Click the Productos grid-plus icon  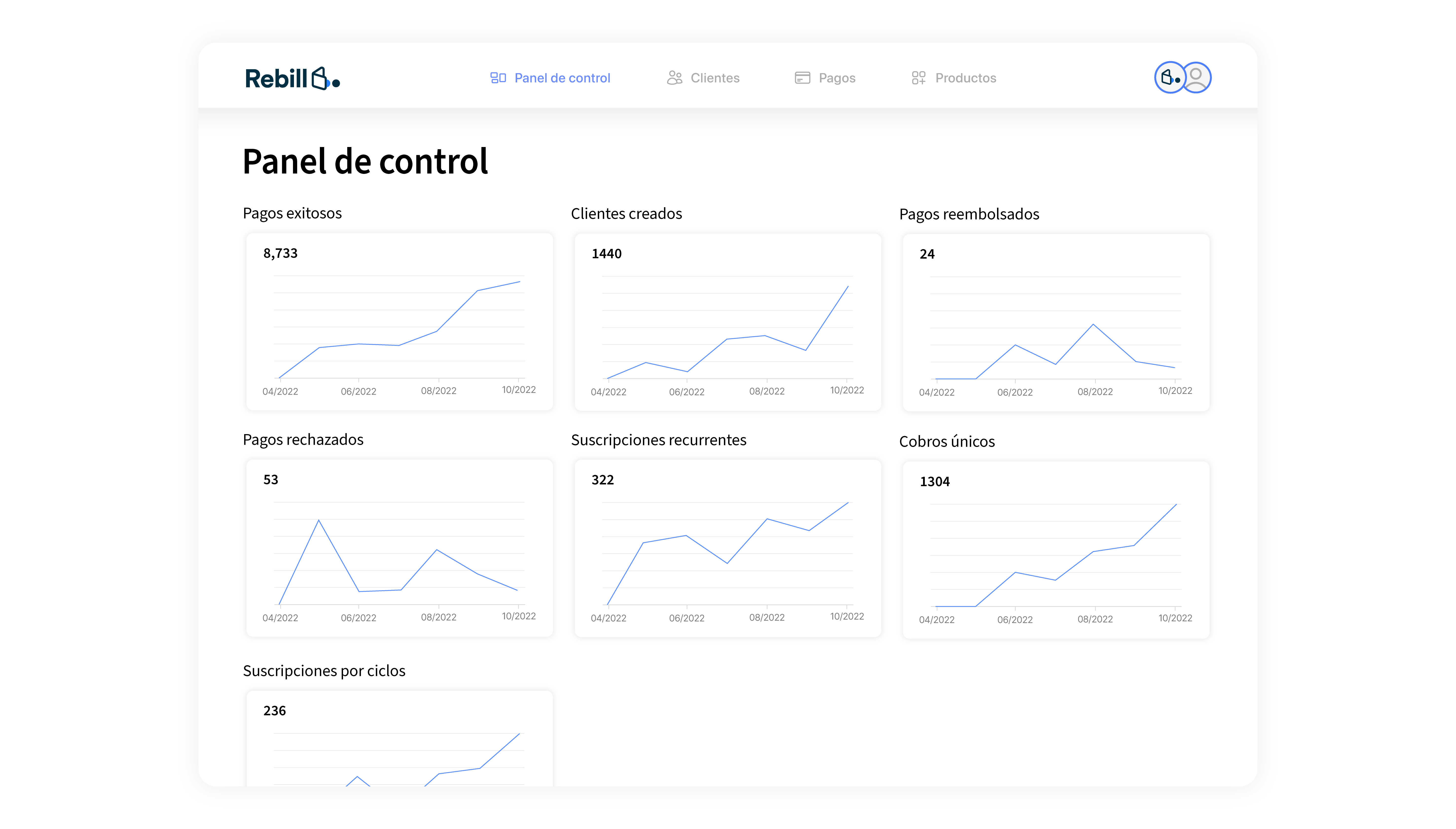(x=918, y=78)
